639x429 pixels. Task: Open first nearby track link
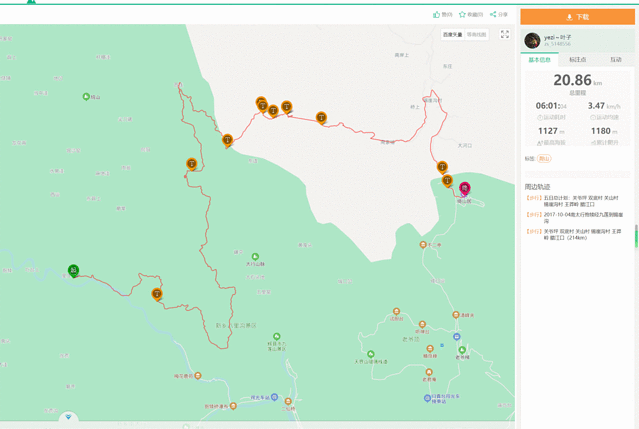tap(580, 200)
